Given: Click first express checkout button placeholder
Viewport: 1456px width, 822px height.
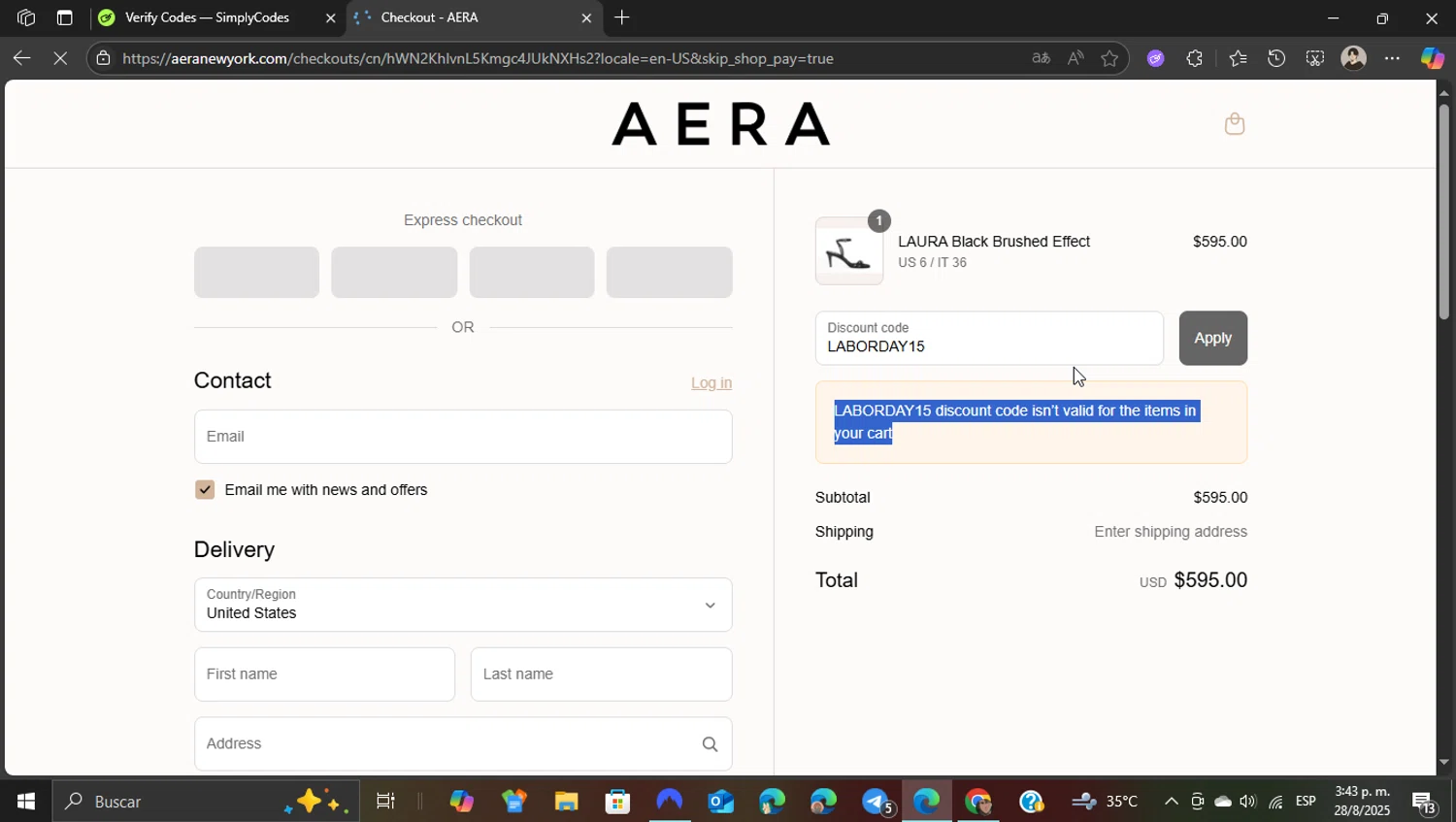Looking at the screenshot, I should point(256,272).
